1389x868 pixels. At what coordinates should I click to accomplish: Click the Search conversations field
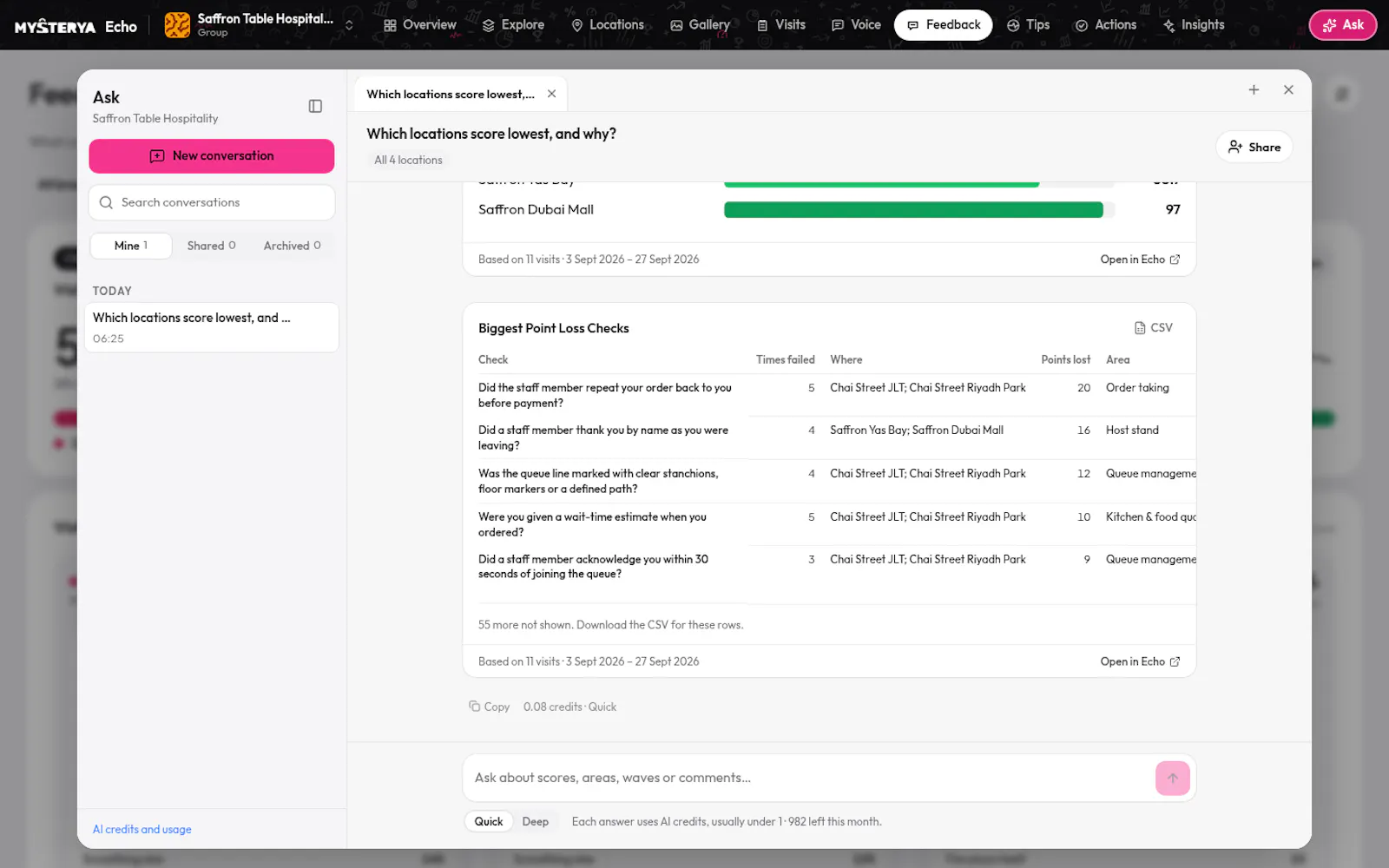[211, 202]
